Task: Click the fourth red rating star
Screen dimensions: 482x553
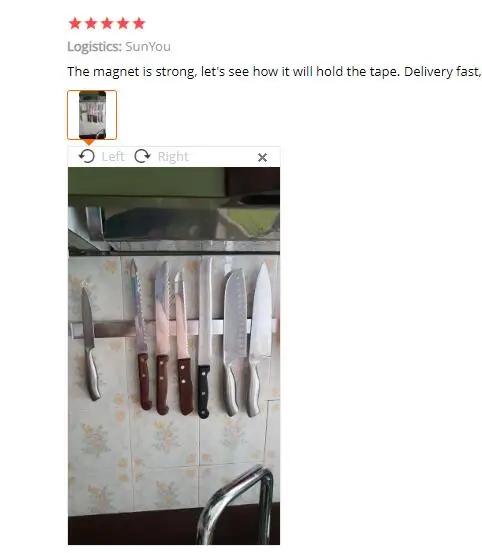Action: [x=123, y=24]
